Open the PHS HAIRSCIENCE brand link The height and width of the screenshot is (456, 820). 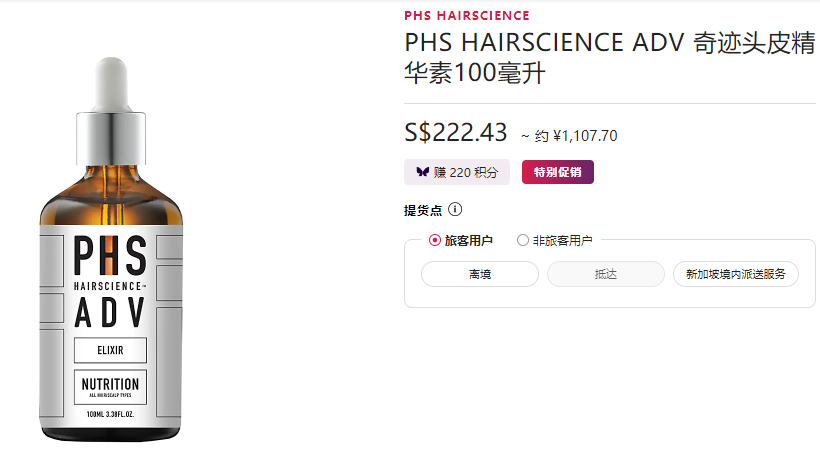[x=467, y=16]
